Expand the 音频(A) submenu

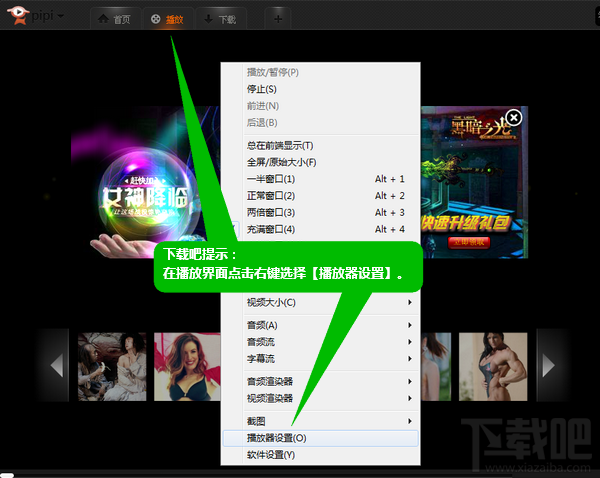tap(320, 326)
